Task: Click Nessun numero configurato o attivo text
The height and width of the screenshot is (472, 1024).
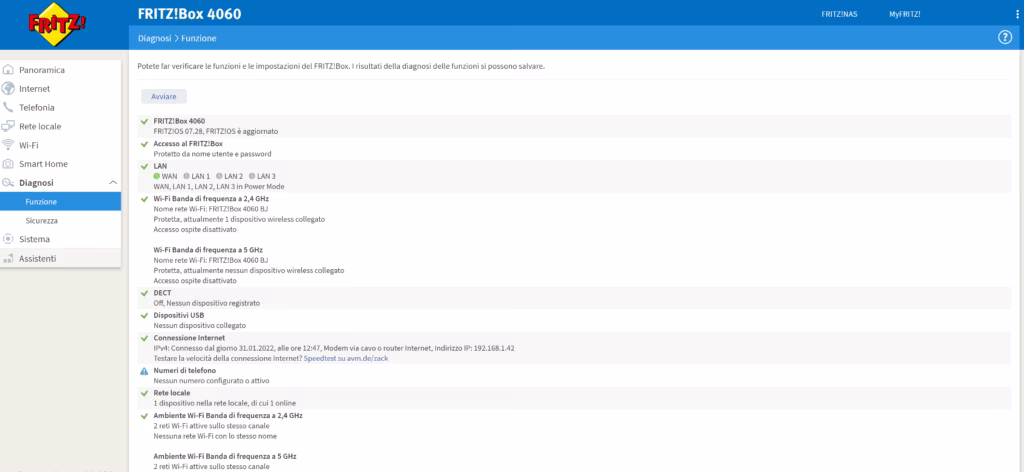Action: click(211, 381)
